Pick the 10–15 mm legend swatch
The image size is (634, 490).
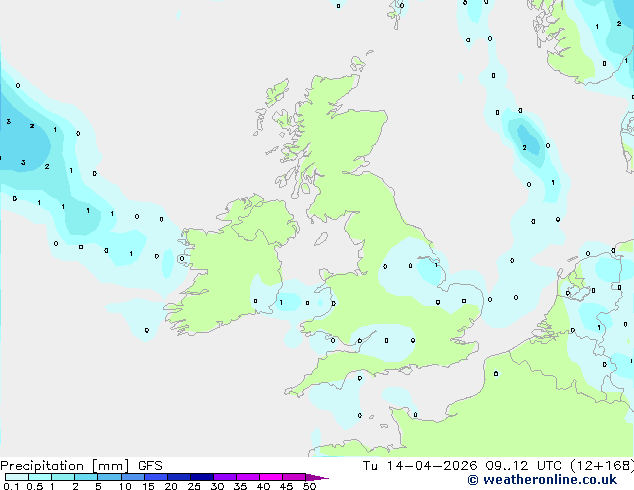(132, 477)
